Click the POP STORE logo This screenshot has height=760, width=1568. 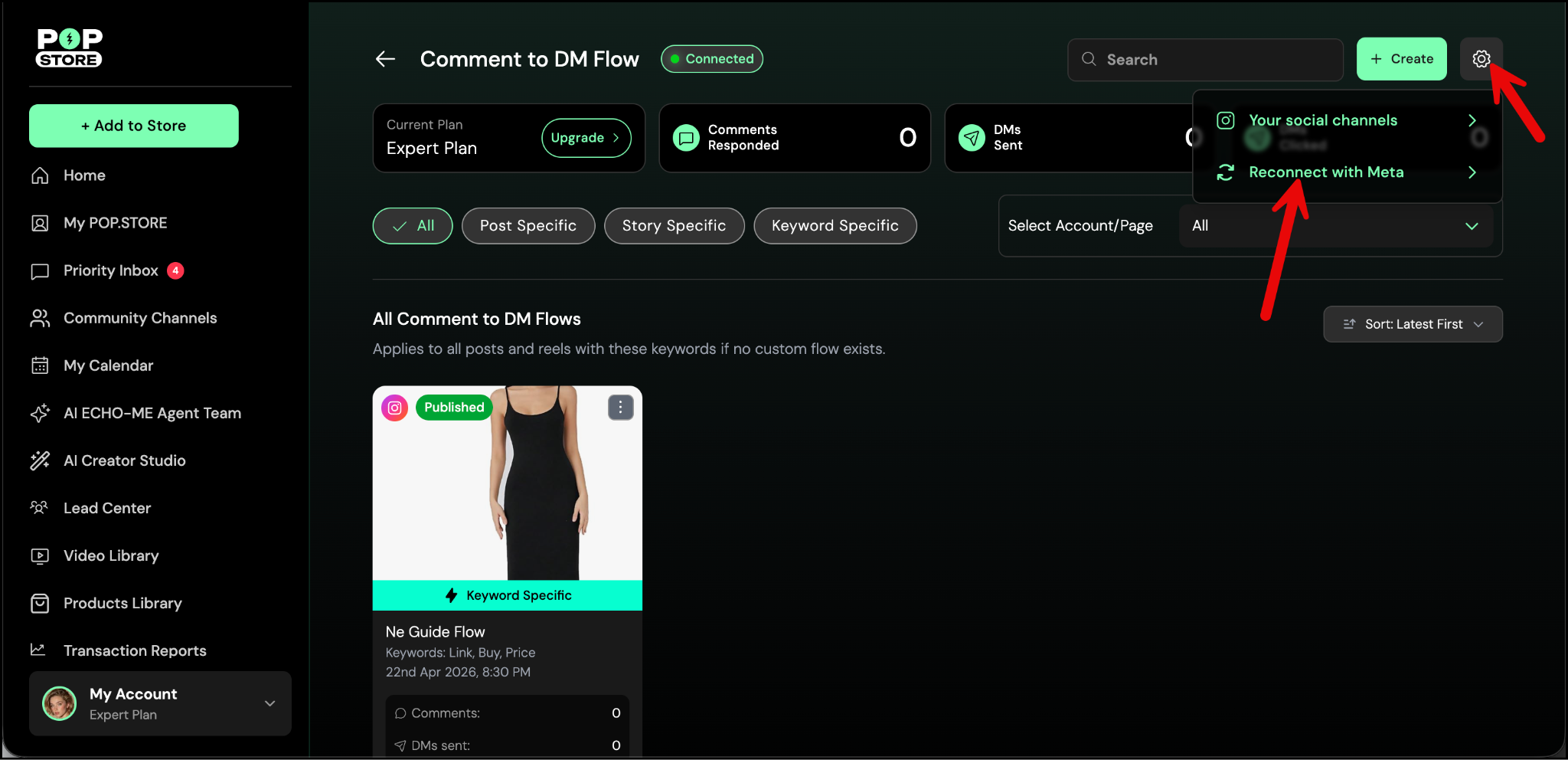(x=69, y=48)
